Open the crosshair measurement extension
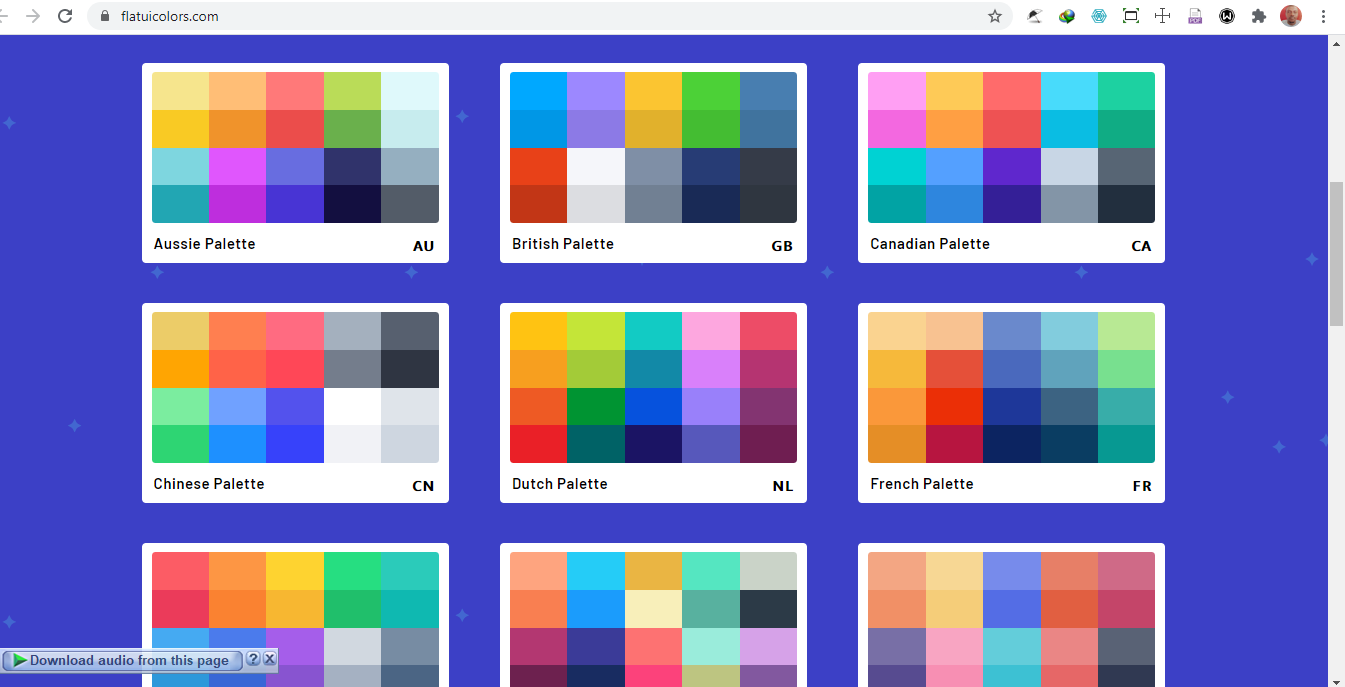 point(1163,16)
